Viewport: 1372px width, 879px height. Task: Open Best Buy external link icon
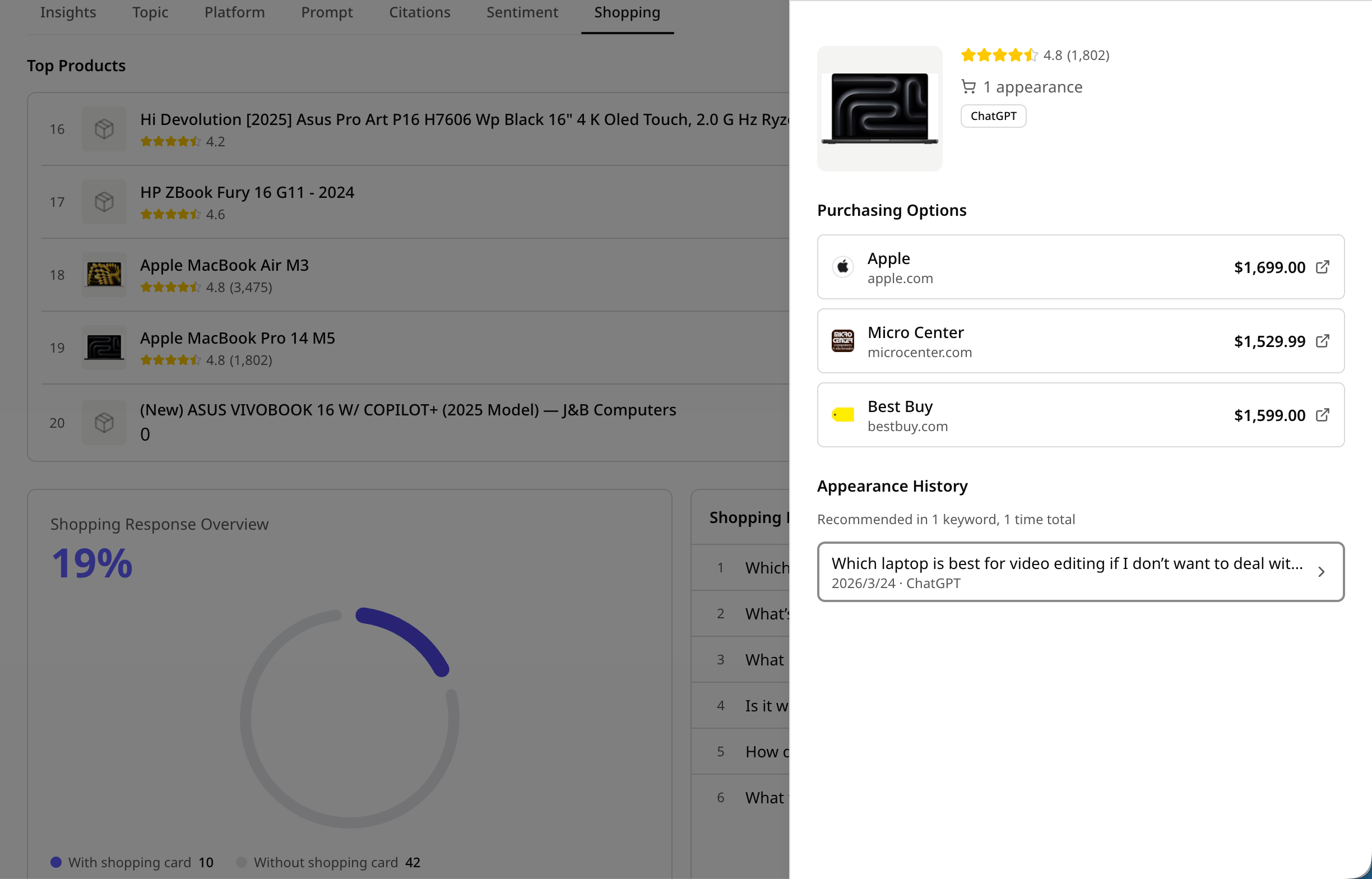1322,415
